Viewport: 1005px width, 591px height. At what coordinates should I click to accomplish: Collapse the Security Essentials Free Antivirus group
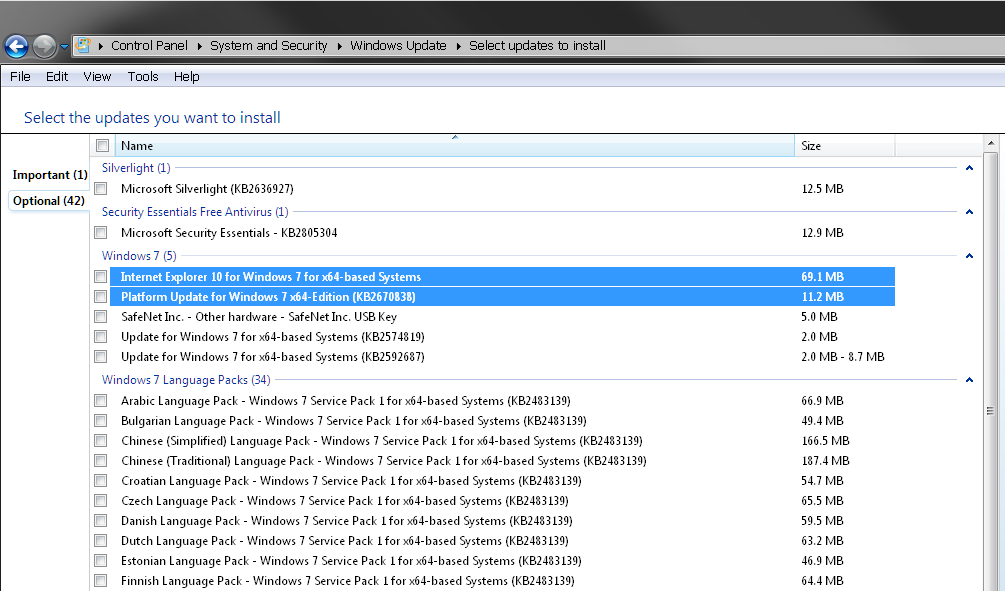click(969, 212)
